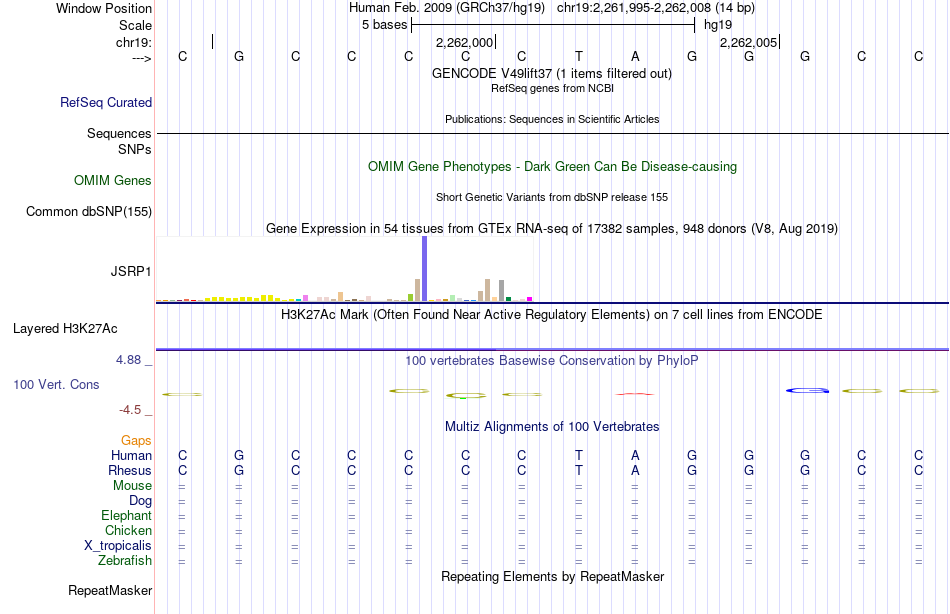Open 'Short Genetic Variants from dbSNP release 155'
Screen dimensions: 950x614
click(x=552, y=197)
